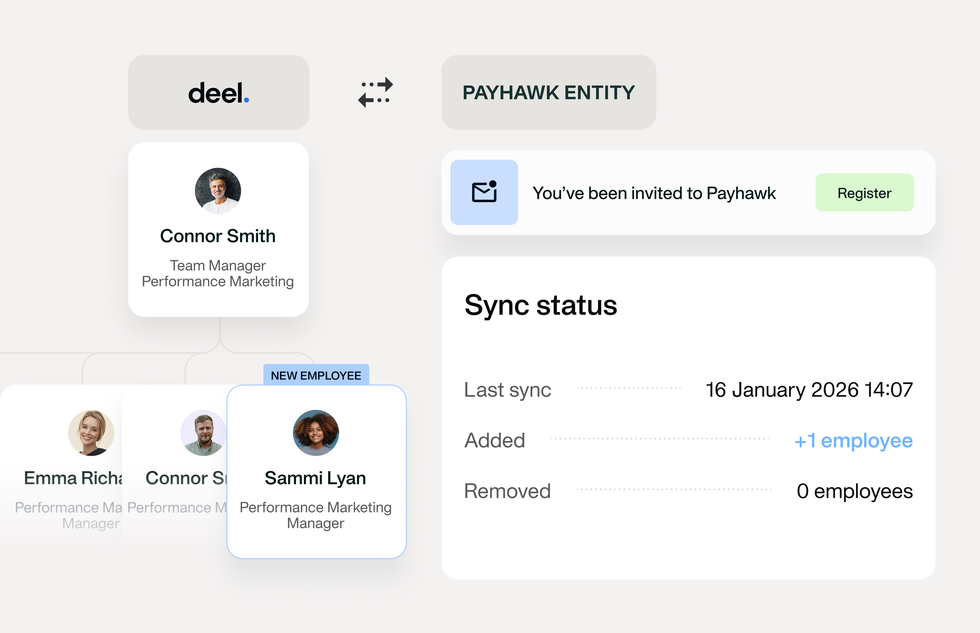980x633 pixels.
Task: Click the bidirectional sync arrows icon
Action: (375, 92)
